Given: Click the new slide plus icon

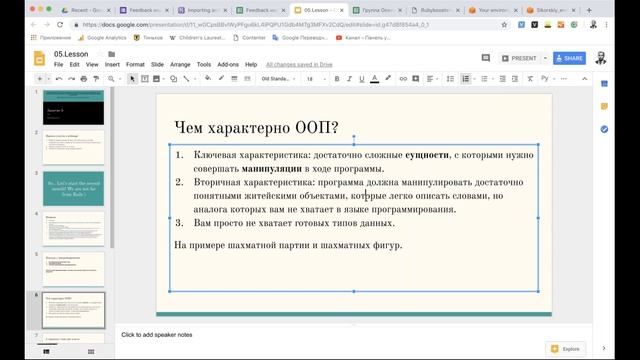Looking at the screenshot, I should 40,79.
